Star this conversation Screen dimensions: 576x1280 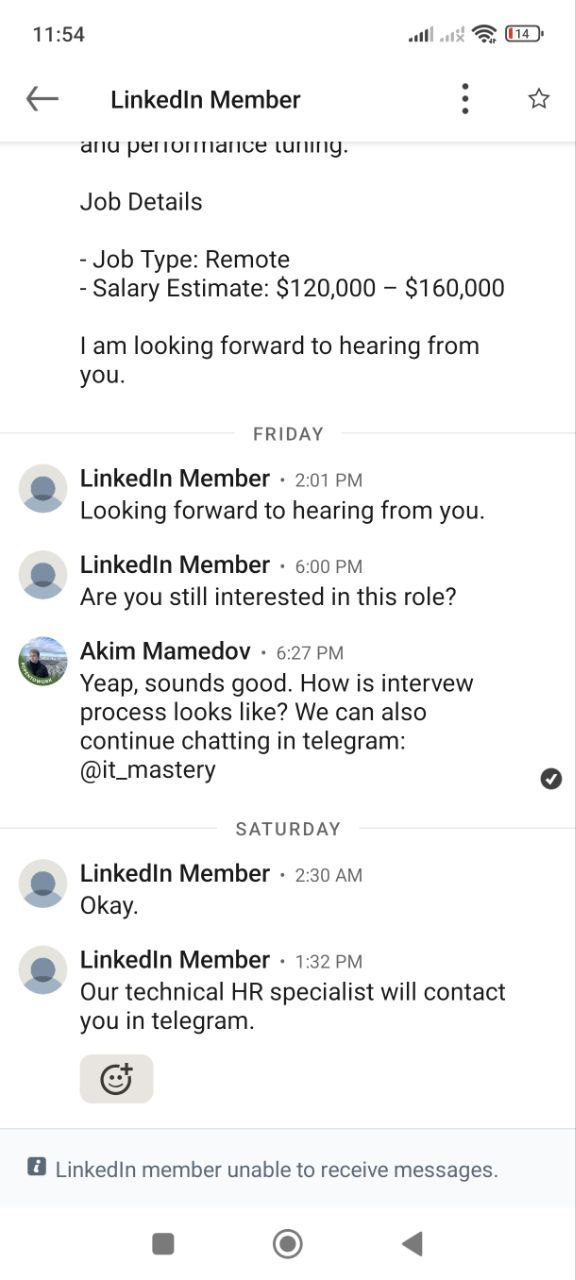tap(539, 98)
